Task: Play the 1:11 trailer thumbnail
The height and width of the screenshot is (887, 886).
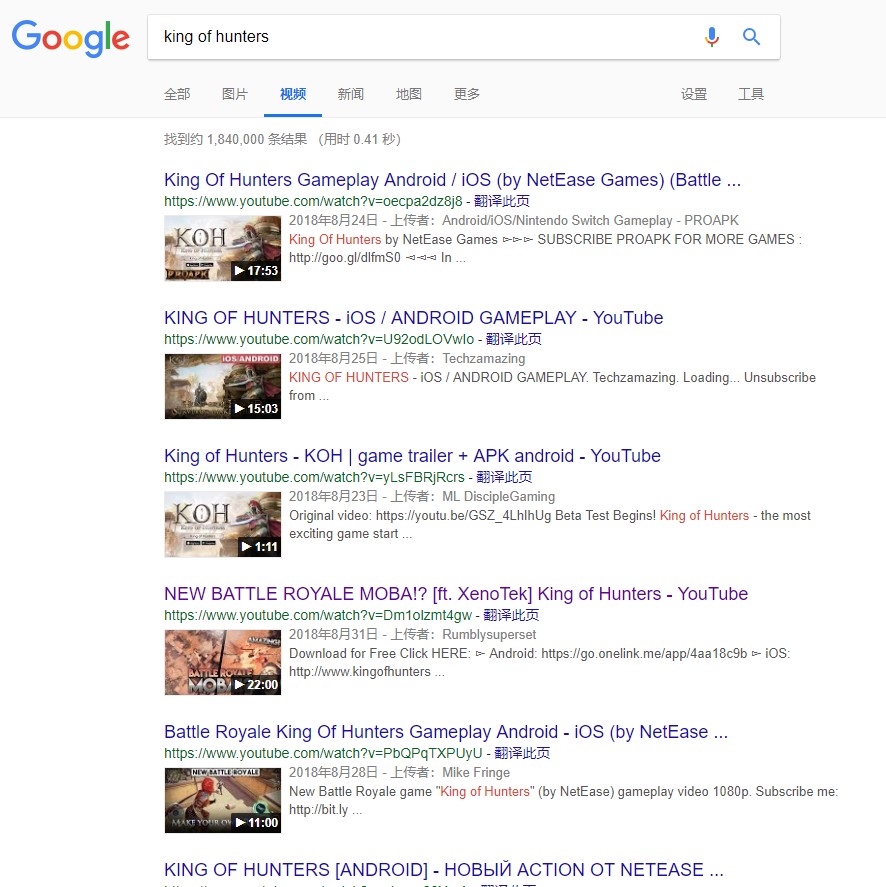Action: (222, 524)
